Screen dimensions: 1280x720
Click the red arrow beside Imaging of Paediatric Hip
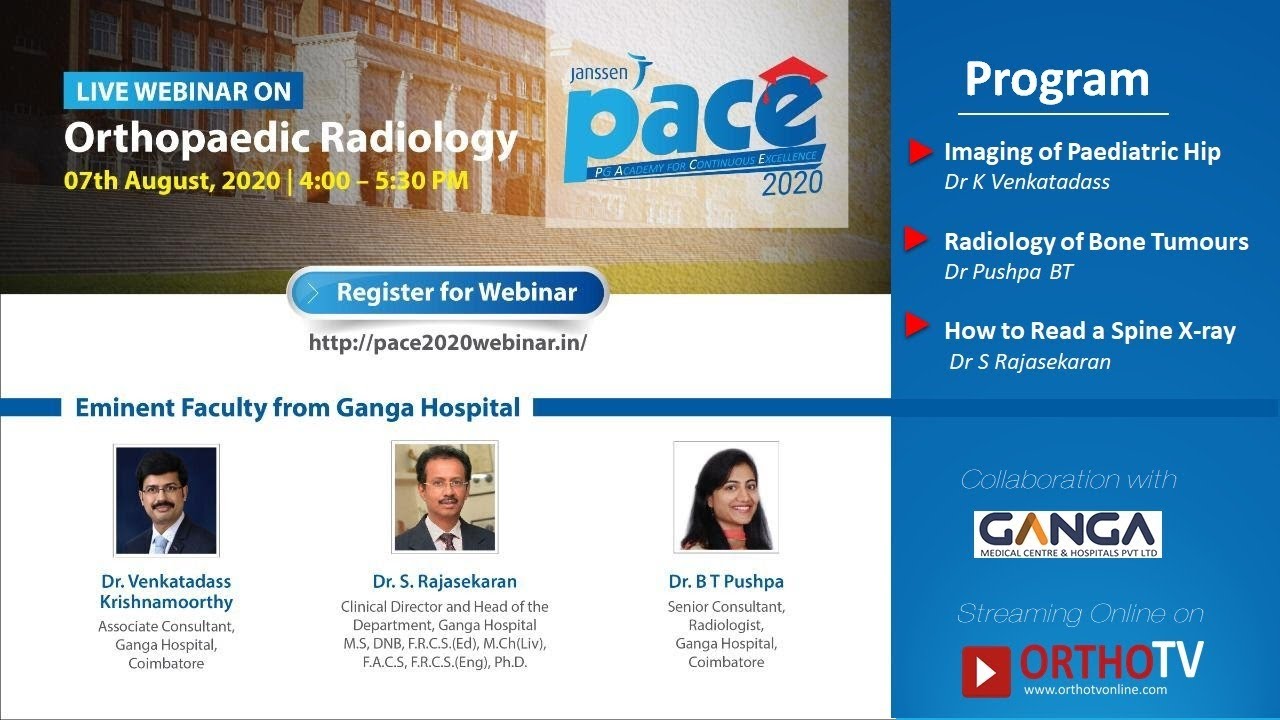tap(920, 152)
